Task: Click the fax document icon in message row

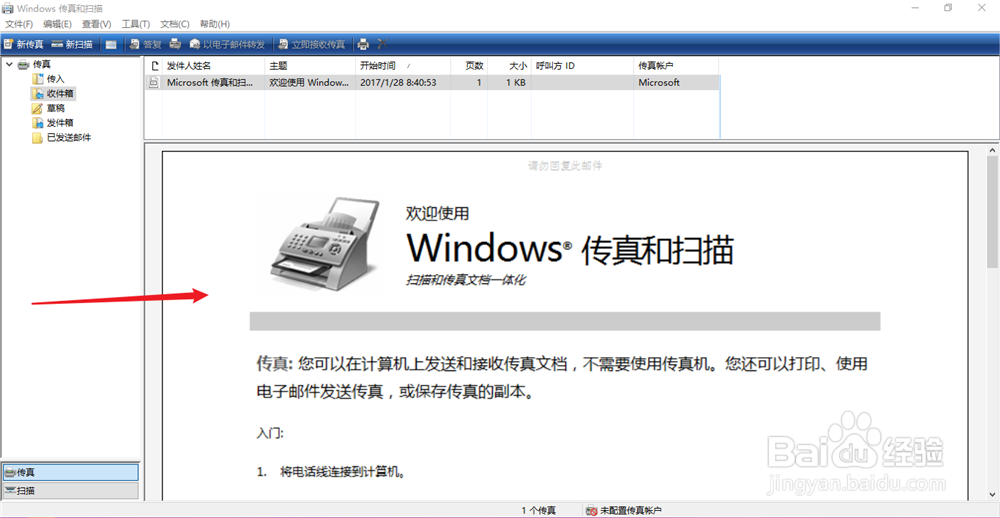Action: point(154,82)
